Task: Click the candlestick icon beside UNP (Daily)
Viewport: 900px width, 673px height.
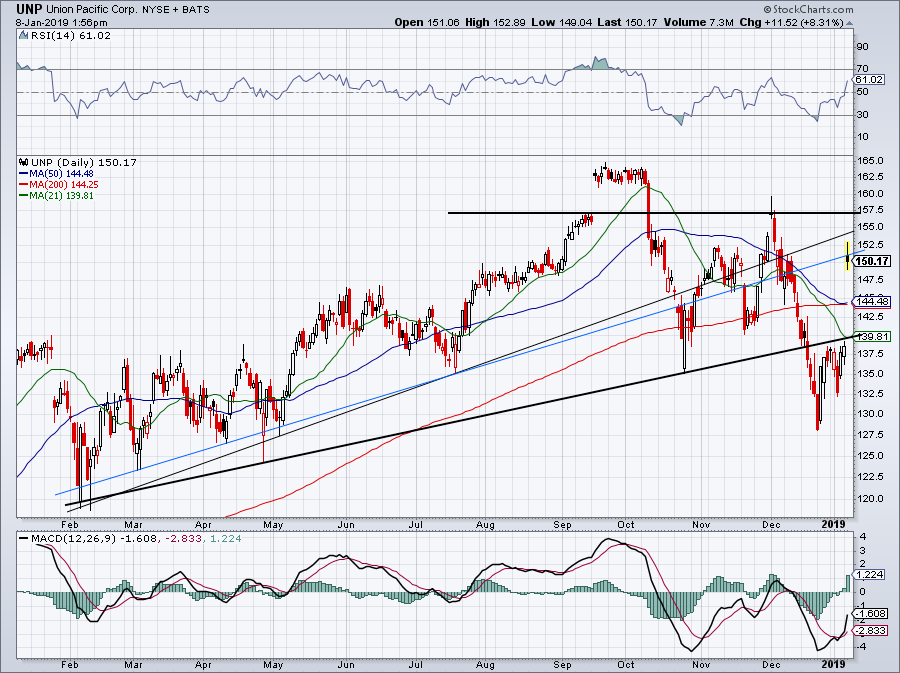Action: point(24,162)
